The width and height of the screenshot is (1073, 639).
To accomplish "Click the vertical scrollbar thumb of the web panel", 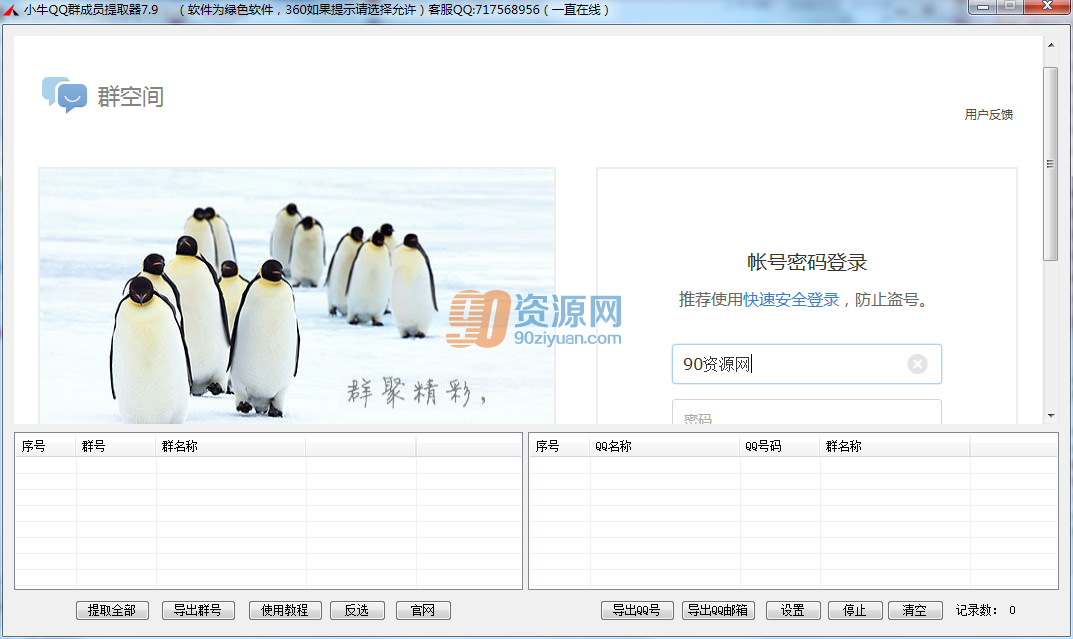I will [1050, 164].
